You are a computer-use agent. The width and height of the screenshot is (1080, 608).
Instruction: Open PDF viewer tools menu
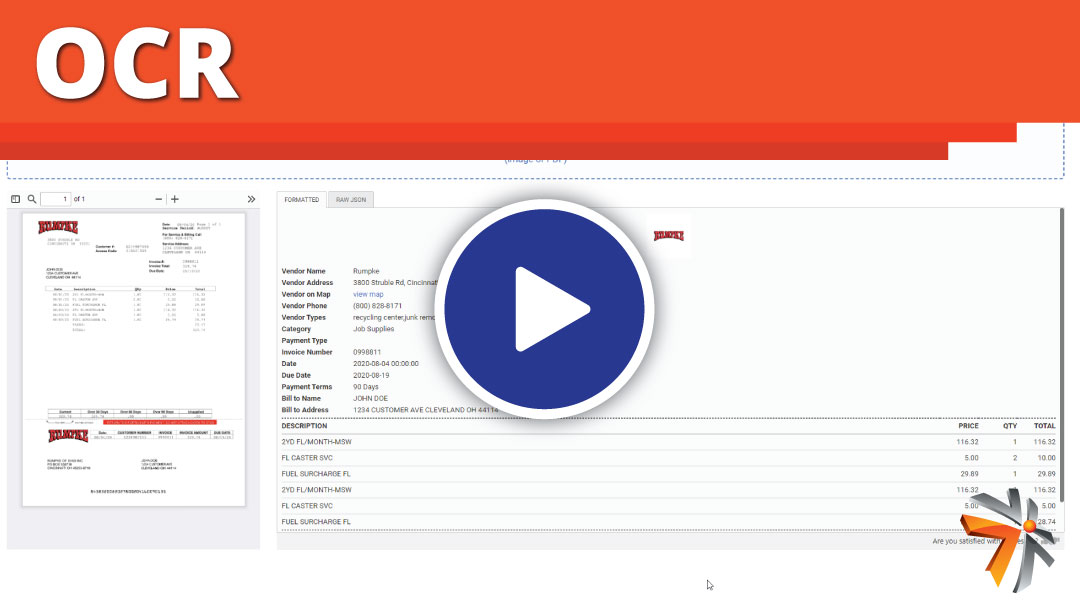coord(251,199)
